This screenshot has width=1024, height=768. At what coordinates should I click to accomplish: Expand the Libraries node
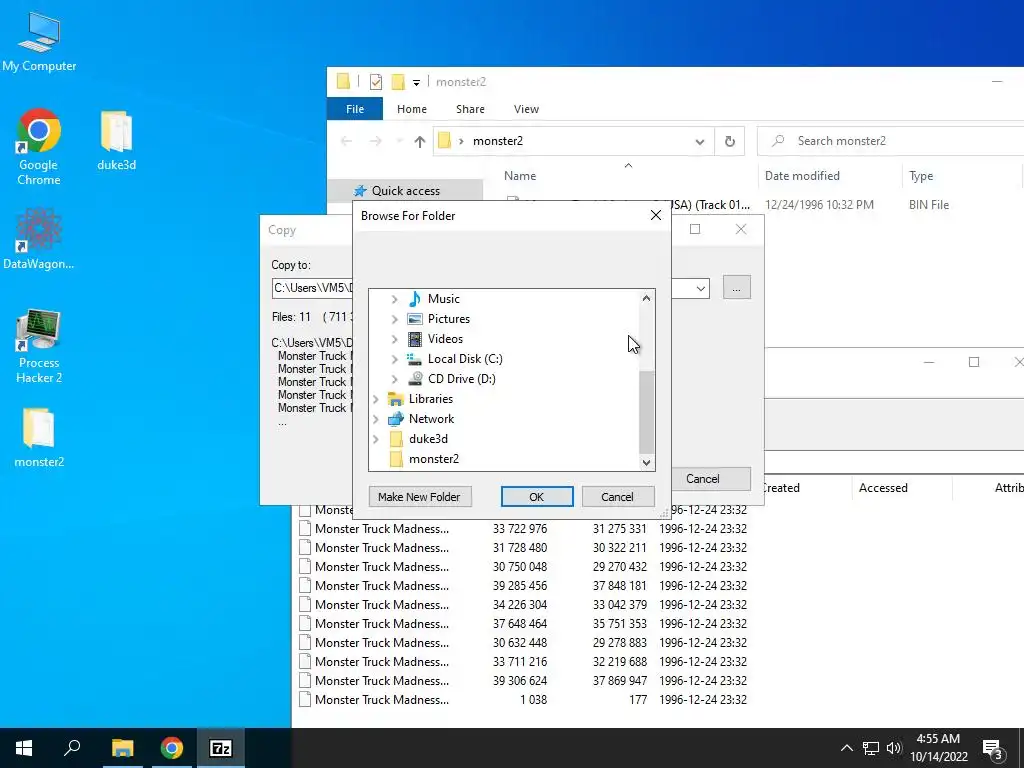376,399
